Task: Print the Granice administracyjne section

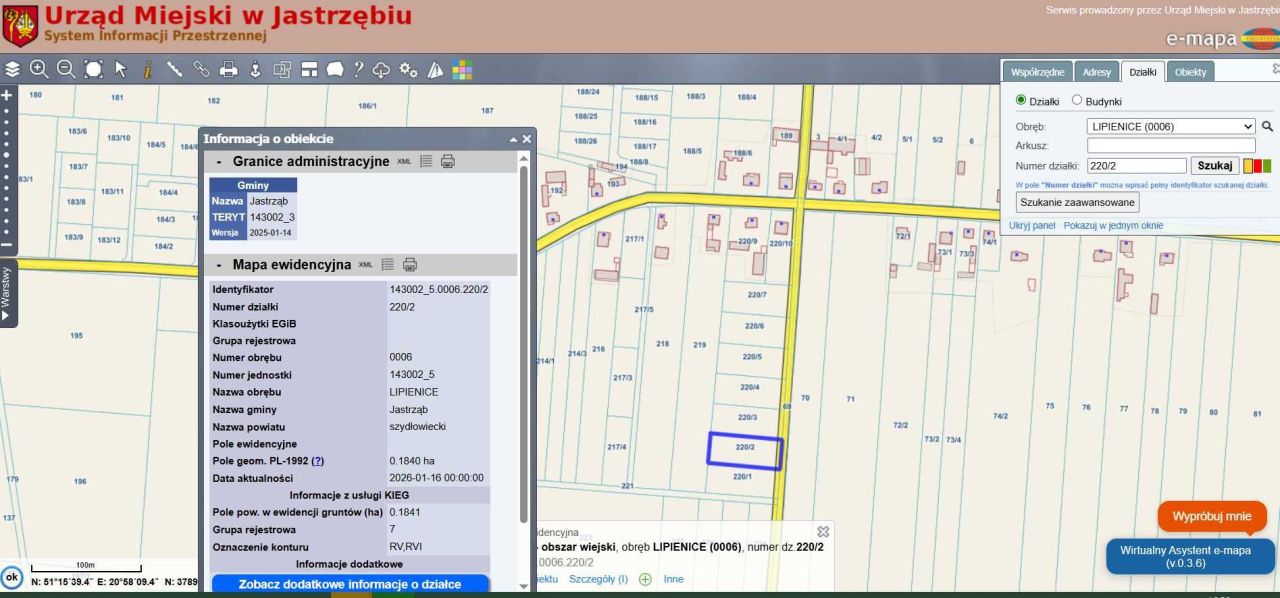Action: pyautogui.click(x=448, y=161)
